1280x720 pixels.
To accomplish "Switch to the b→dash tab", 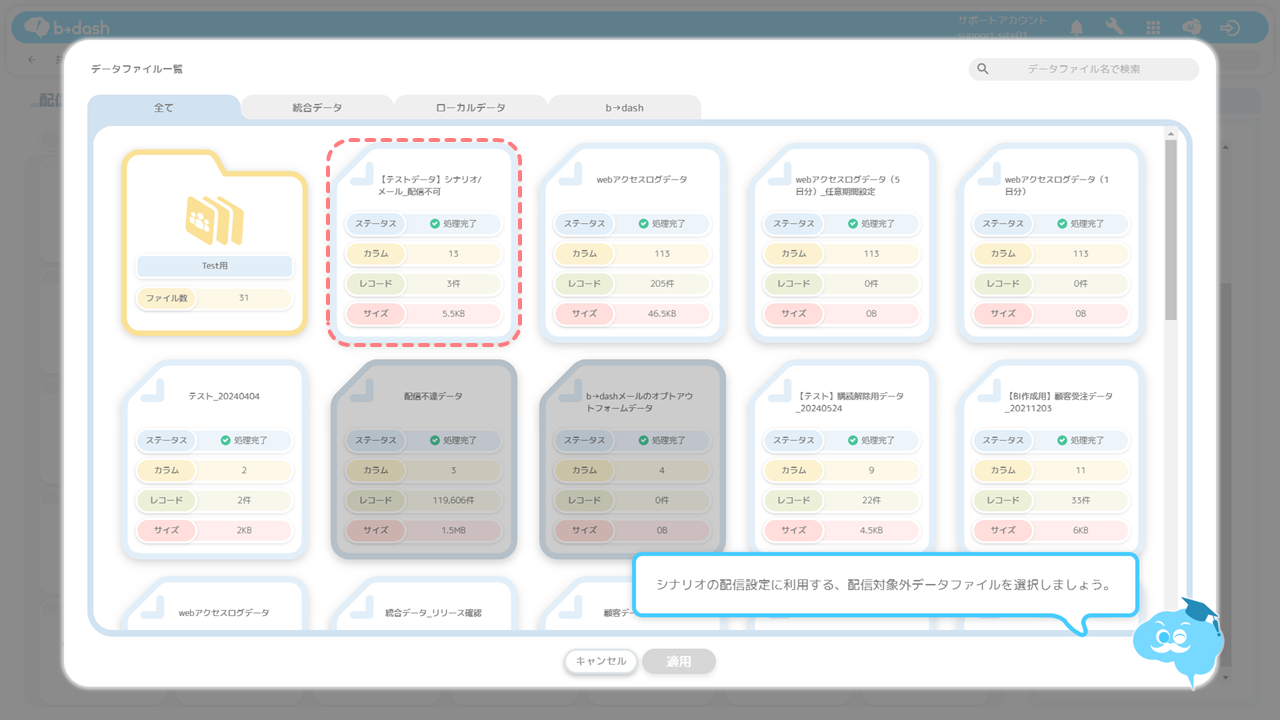I will click(625, 107).
